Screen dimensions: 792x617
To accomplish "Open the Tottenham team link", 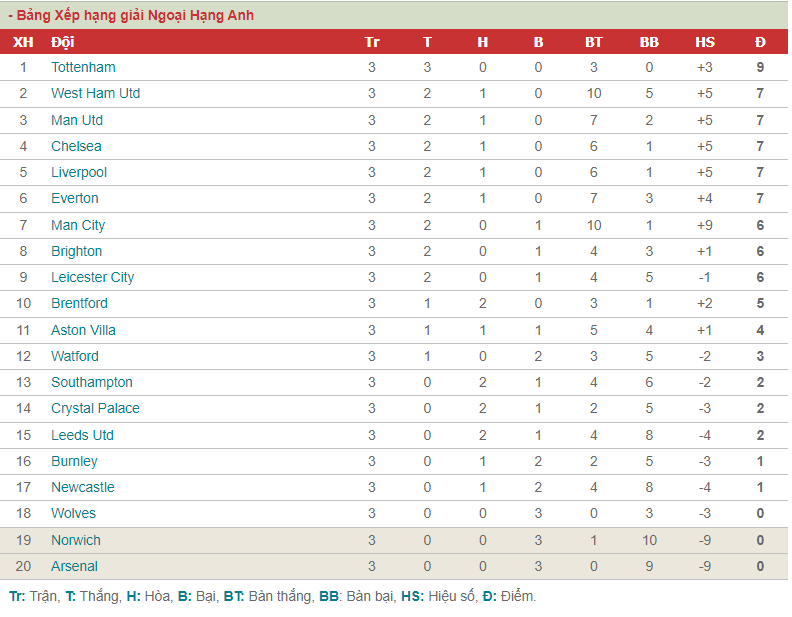I will click(83, 67).
